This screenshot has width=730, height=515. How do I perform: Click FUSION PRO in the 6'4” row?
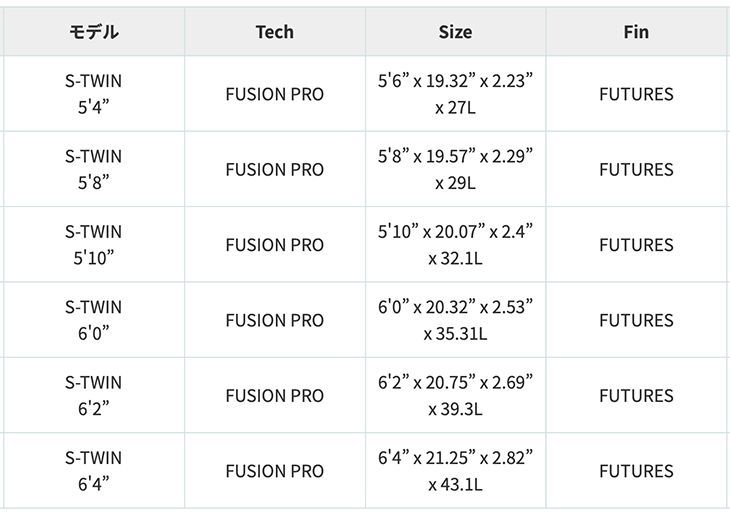(x=275, y=471)
